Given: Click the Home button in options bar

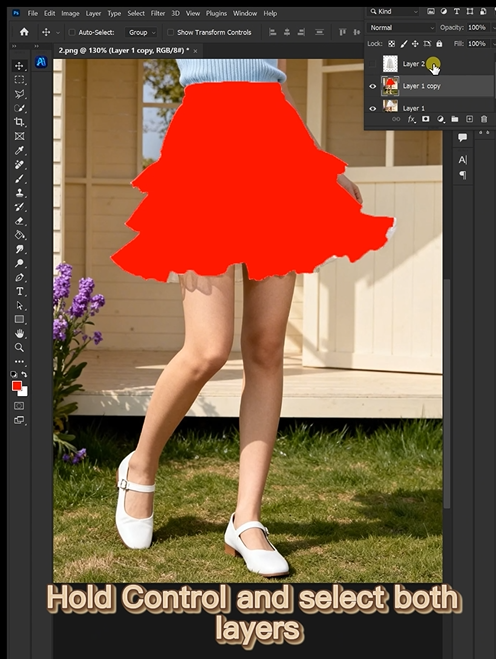Looking at the screenshot, I should [24, 32].
